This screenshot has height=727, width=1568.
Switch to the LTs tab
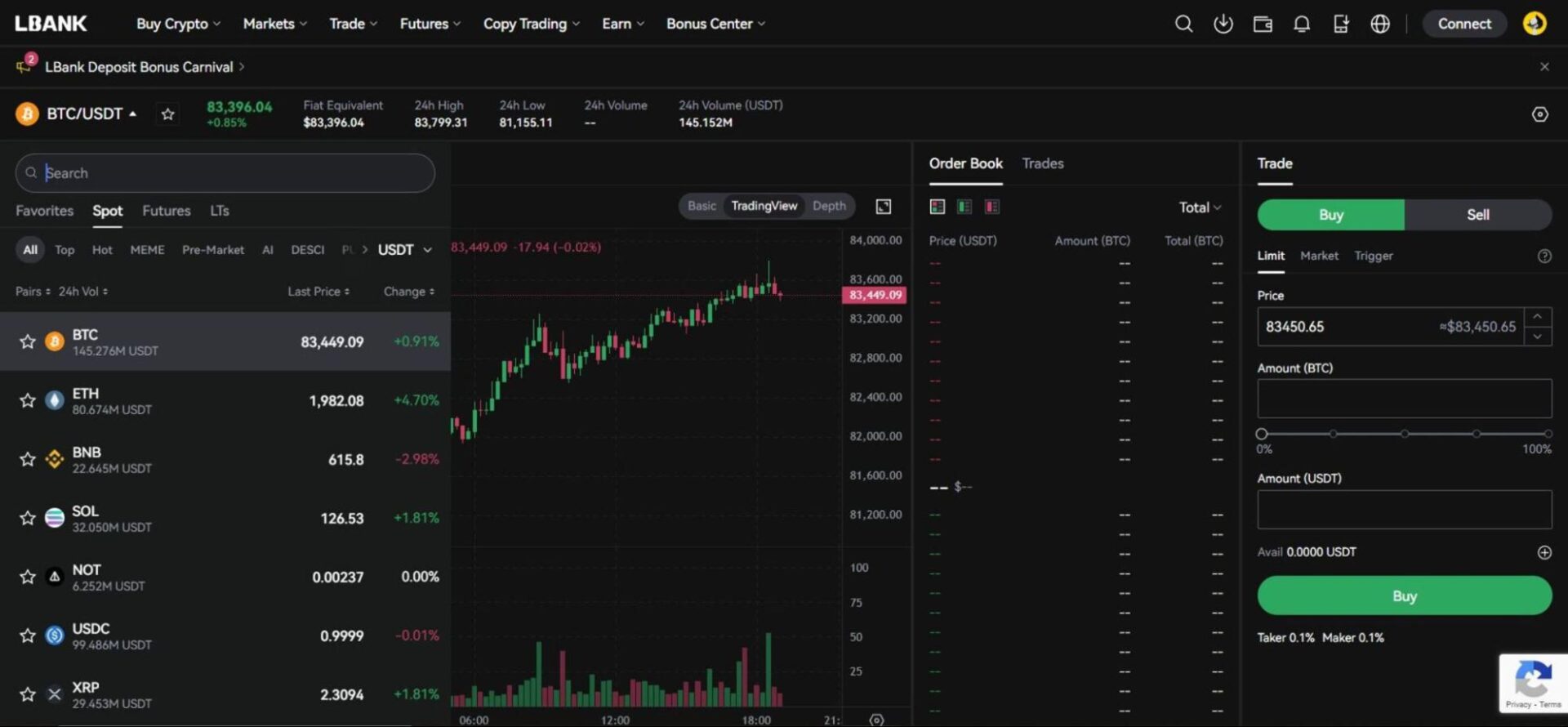[x=220, y=211]
